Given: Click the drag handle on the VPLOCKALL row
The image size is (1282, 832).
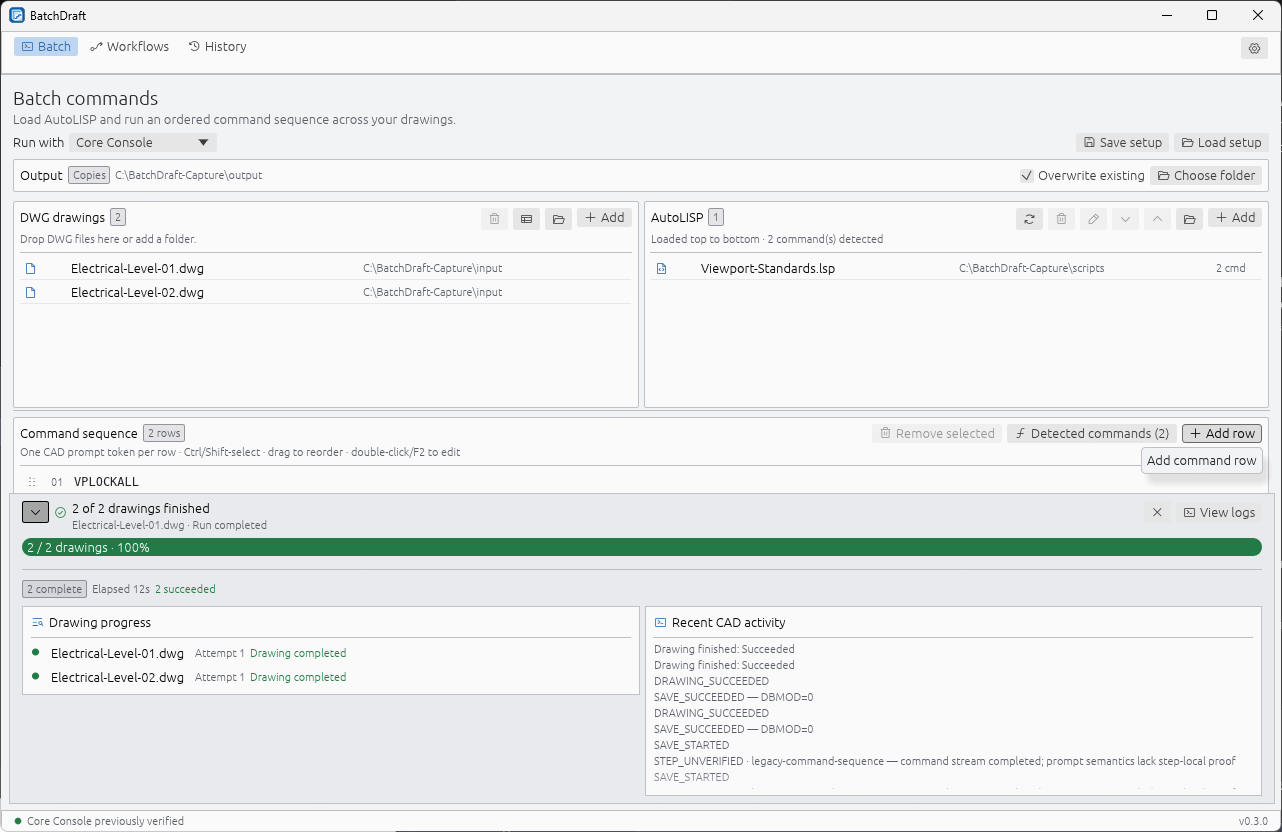Looking at the screenshot, I should click(x=32, y=482).
